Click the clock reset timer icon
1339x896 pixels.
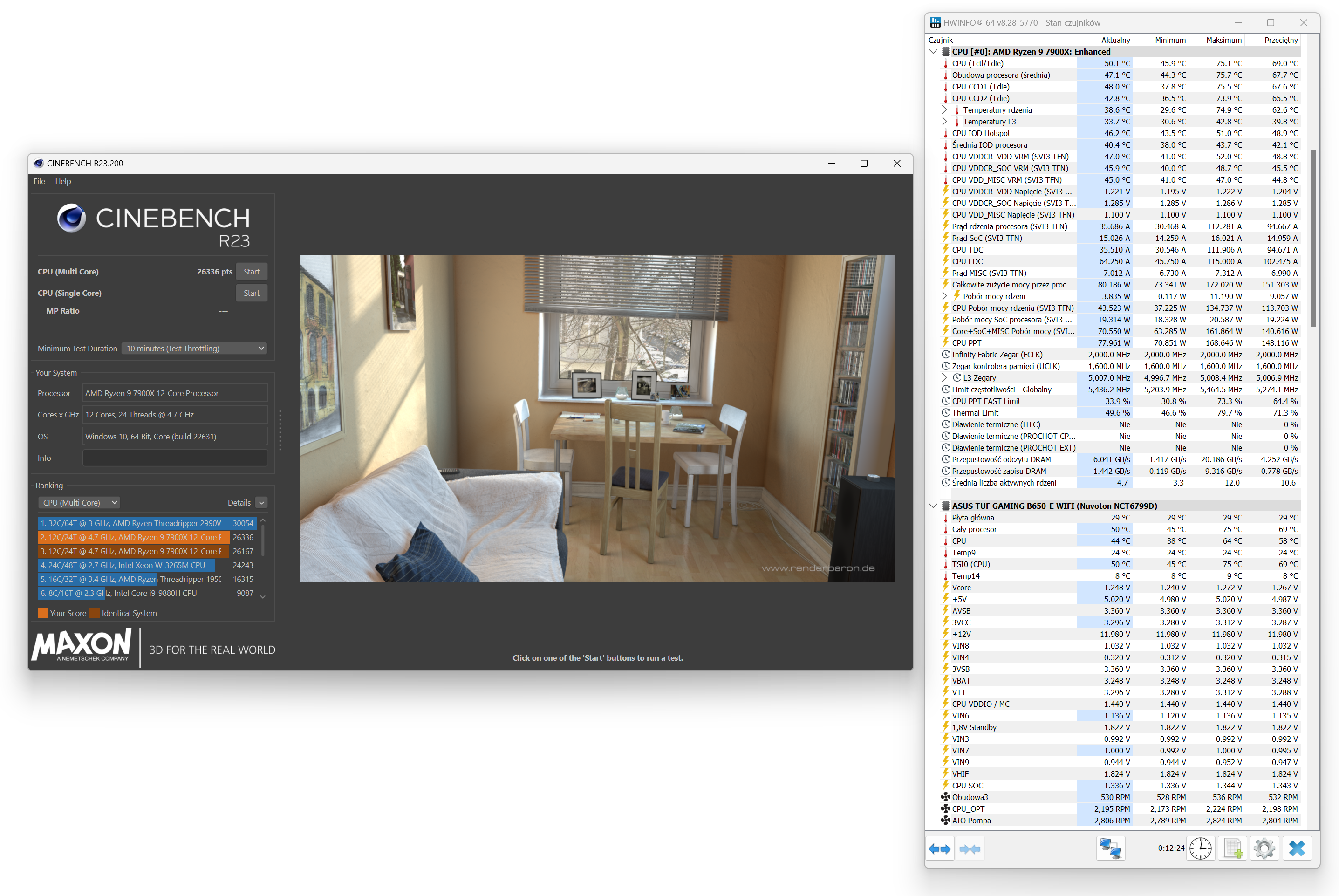pos(1201,848)
